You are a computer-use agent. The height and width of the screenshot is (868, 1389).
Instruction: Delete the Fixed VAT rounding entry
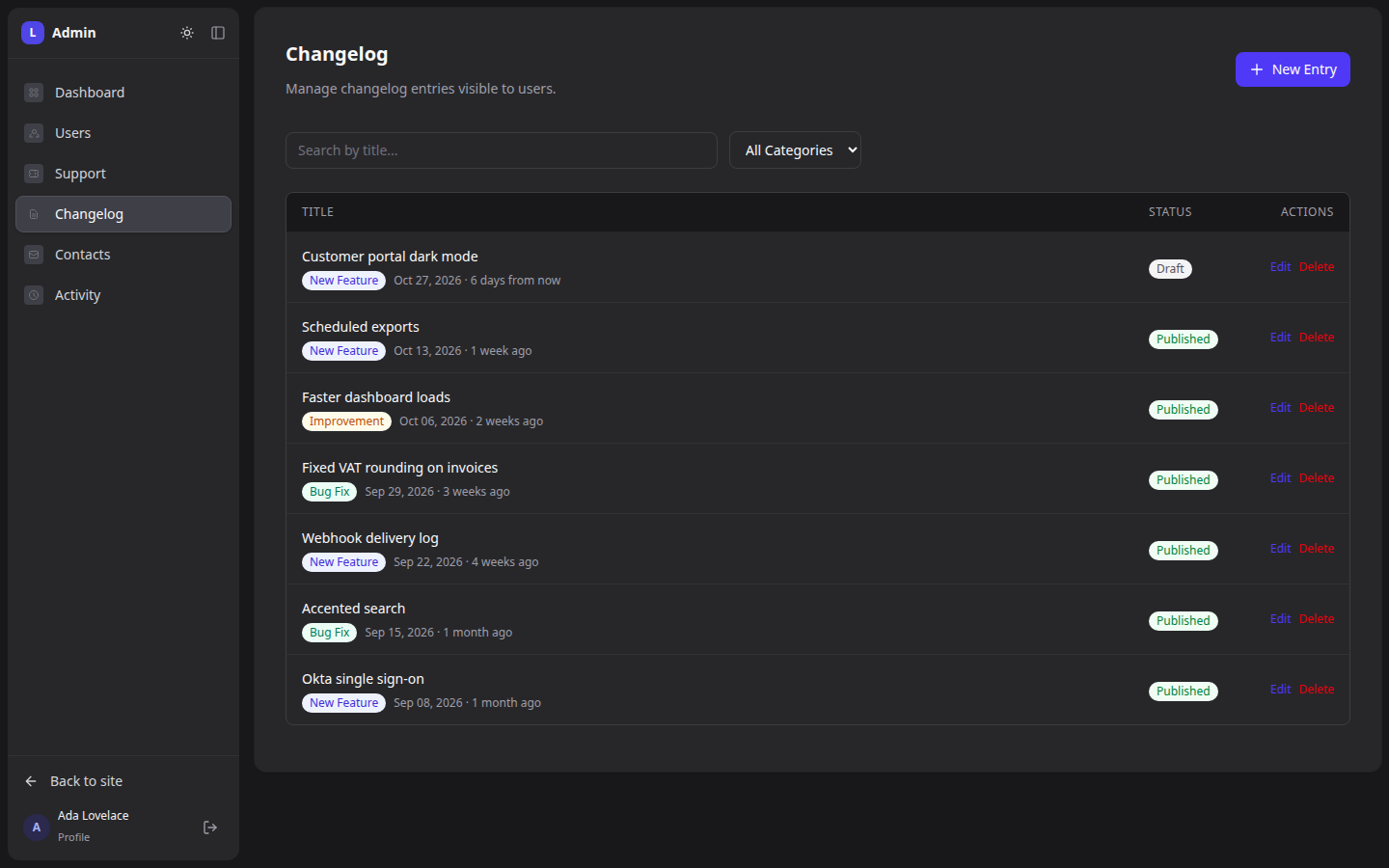coord(1317,478)
